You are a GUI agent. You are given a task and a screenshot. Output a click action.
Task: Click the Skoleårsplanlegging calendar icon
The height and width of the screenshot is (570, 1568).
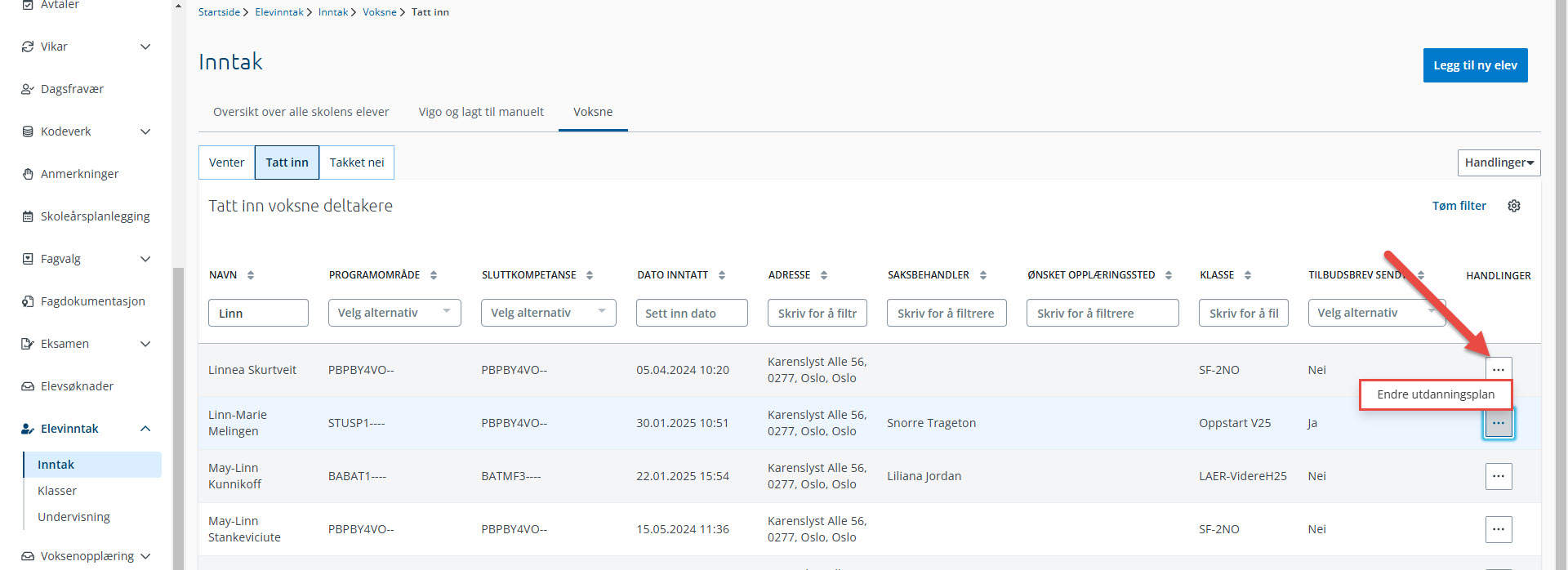pyautogui.click(x=28, y=216)
